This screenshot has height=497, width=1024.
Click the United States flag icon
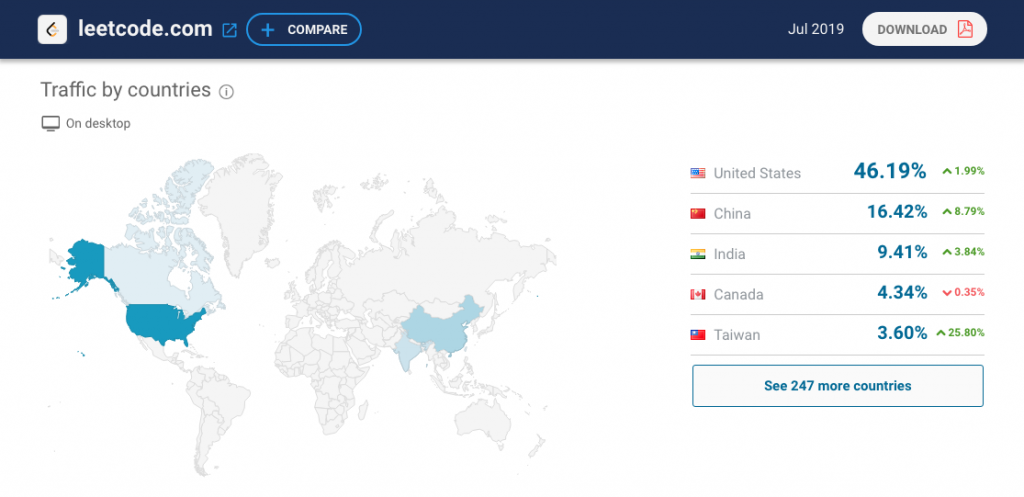[698, 173]
